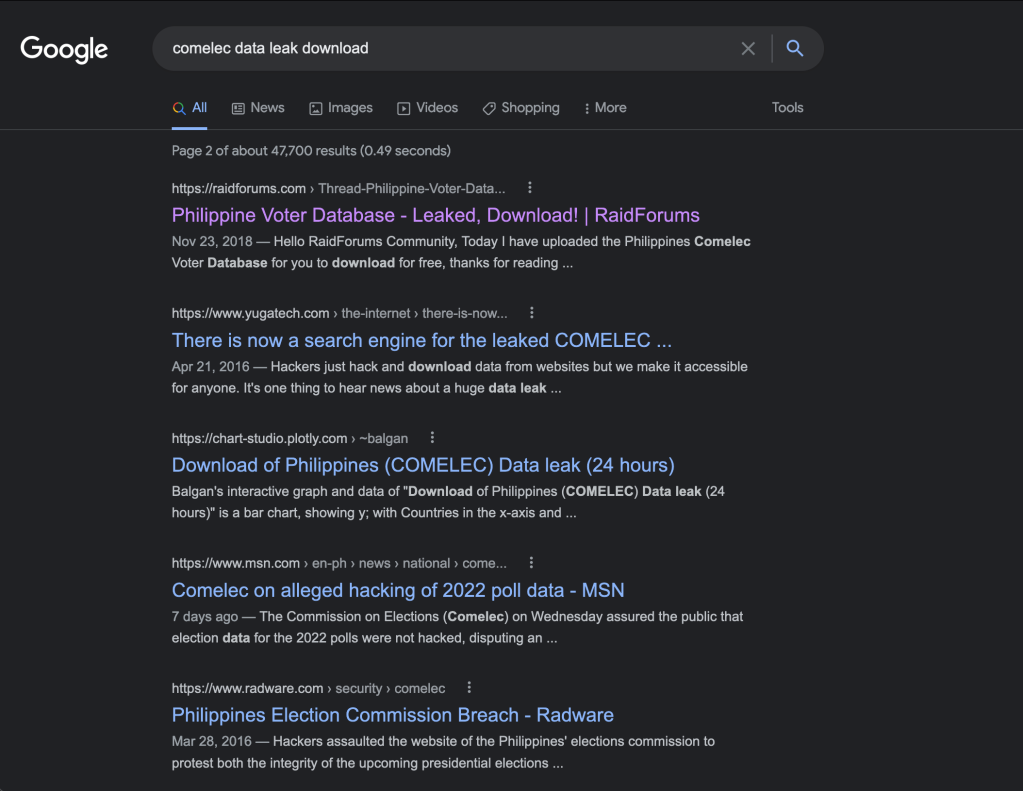Open three-dot options for chart-studio.plotly.com result
Screen dimensions: 1023x791
point(432,438)
